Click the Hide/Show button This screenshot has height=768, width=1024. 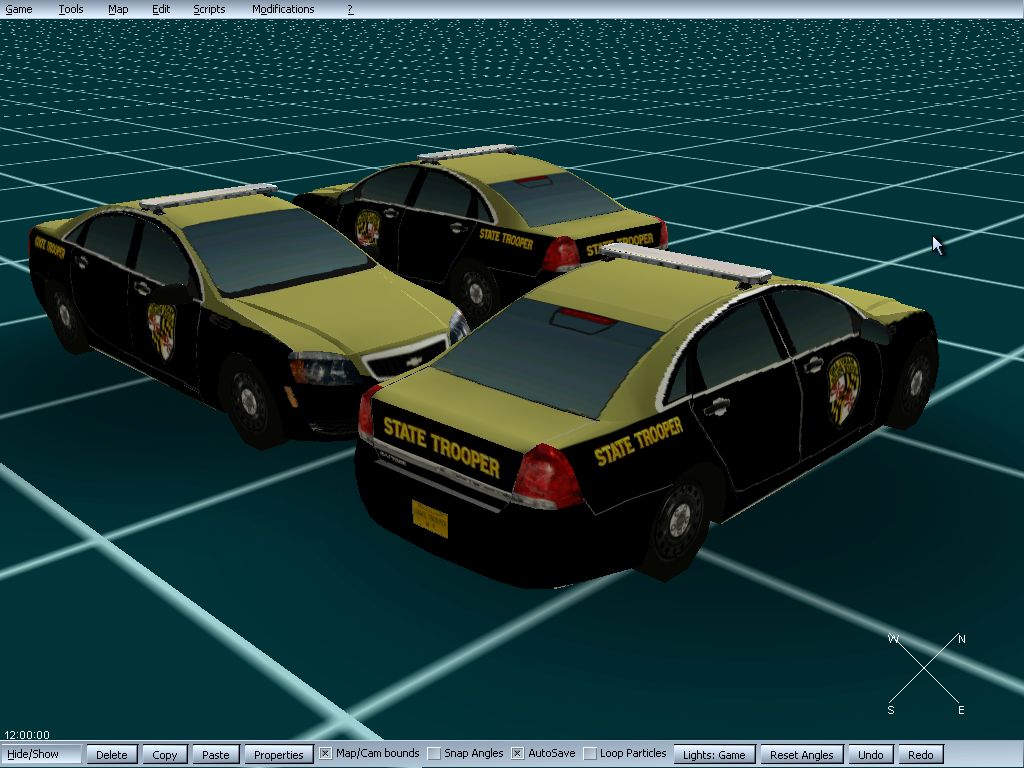(41, 754)
